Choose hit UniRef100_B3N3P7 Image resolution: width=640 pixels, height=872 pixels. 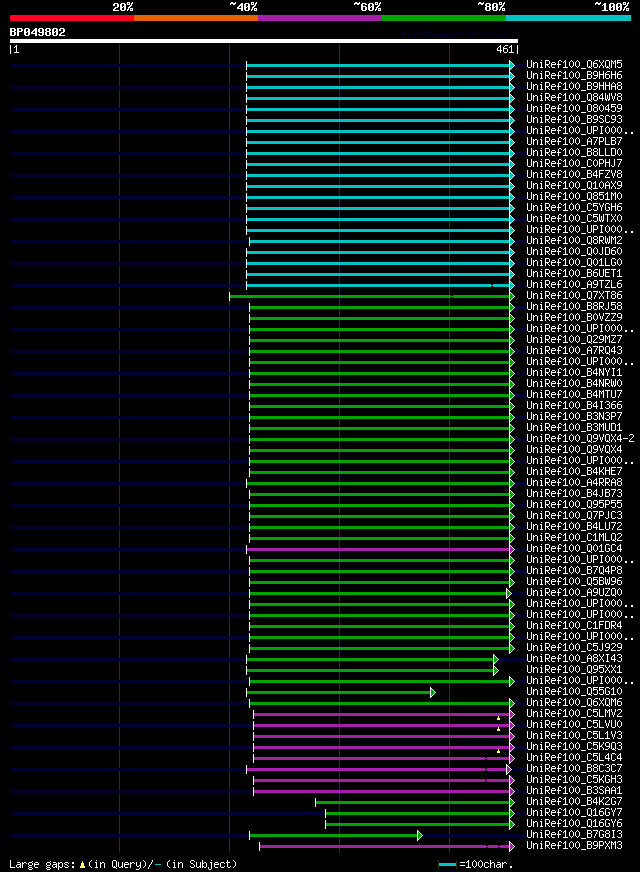pos(574,417)
